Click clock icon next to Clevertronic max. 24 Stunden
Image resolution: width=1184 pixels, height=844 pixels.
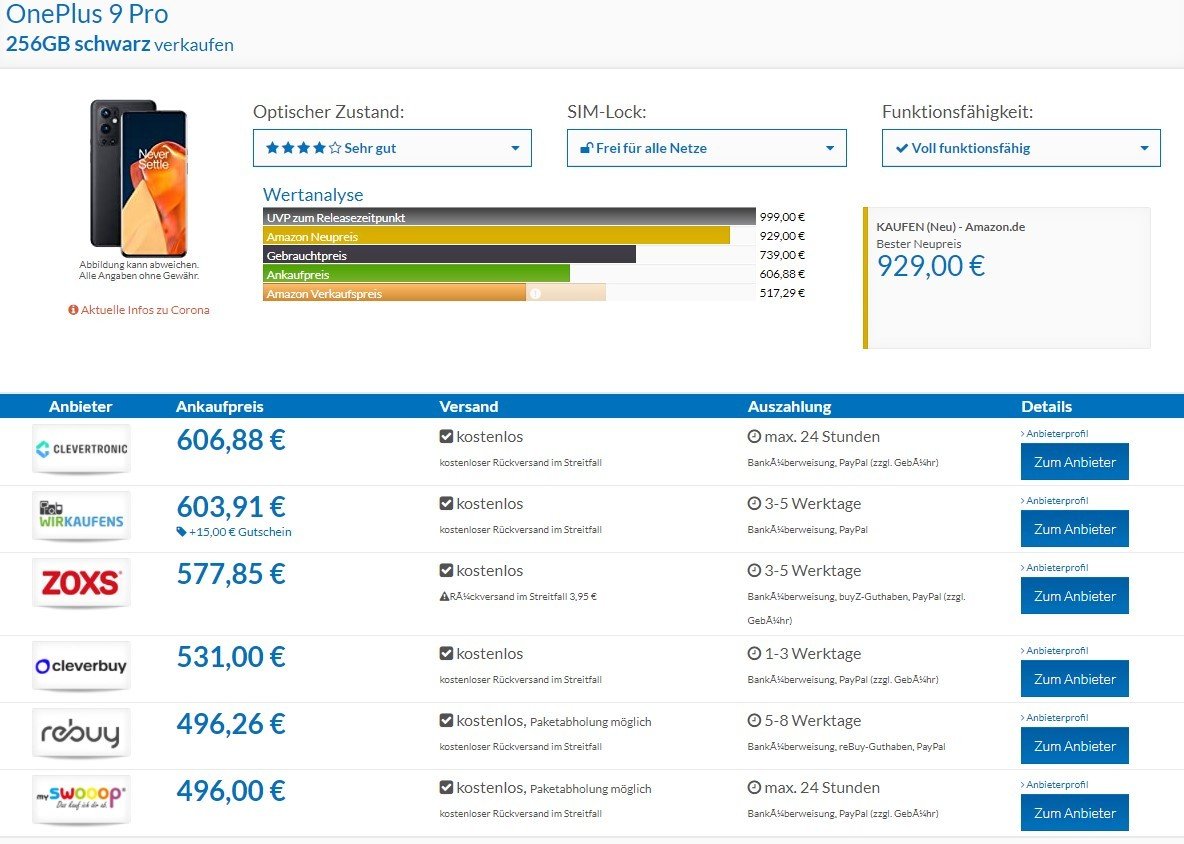[754, 436]
